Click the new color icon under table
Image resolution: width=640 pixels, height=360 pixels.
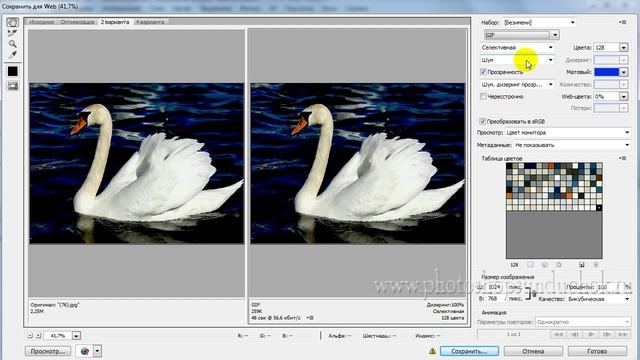581,264
